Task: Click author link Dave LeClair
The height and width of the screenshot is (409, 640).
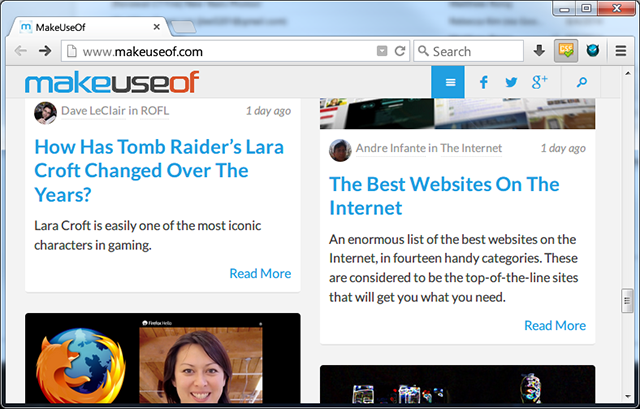Action: pos(92,112)
